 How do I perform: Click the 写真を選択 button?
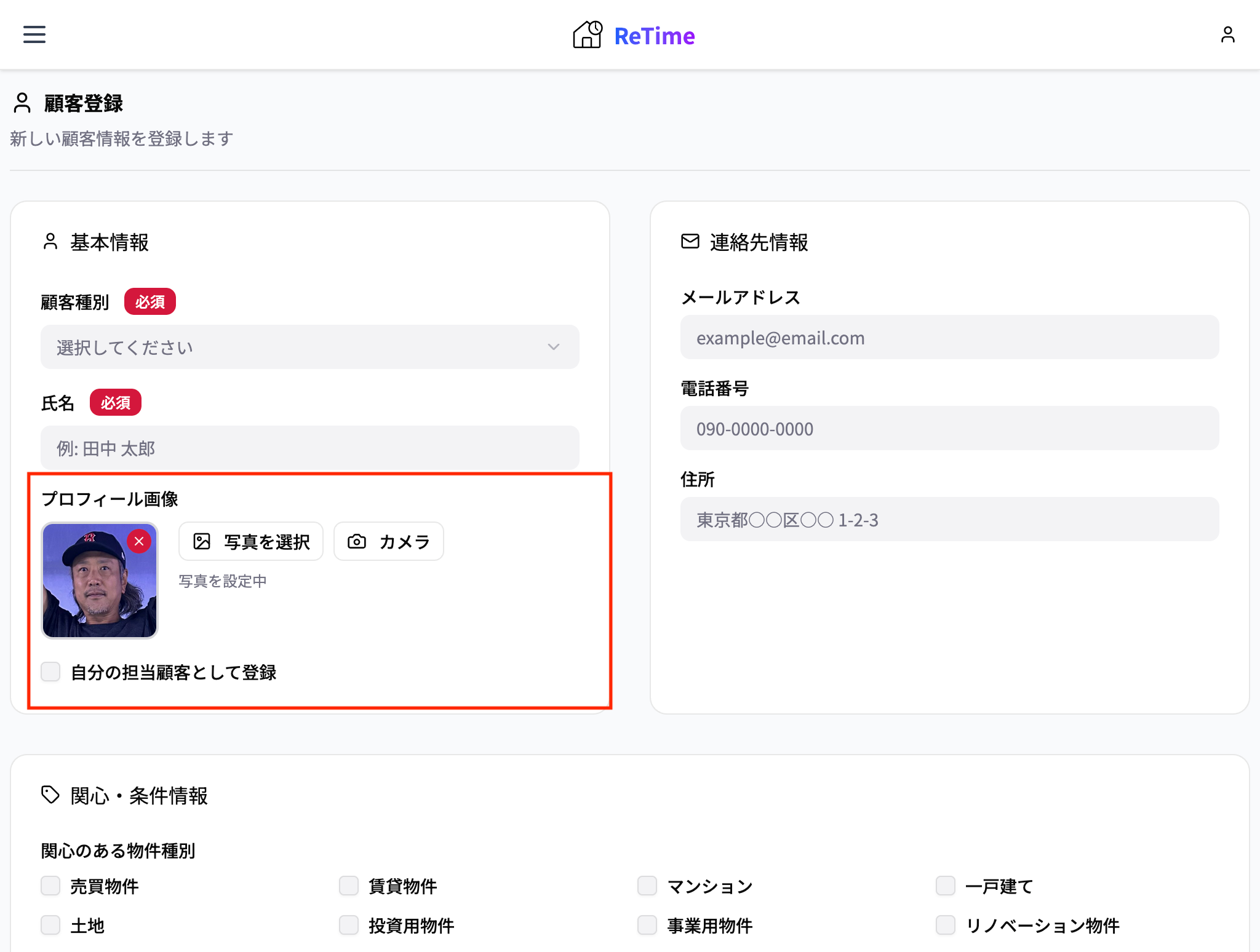[x=250, y=541]
